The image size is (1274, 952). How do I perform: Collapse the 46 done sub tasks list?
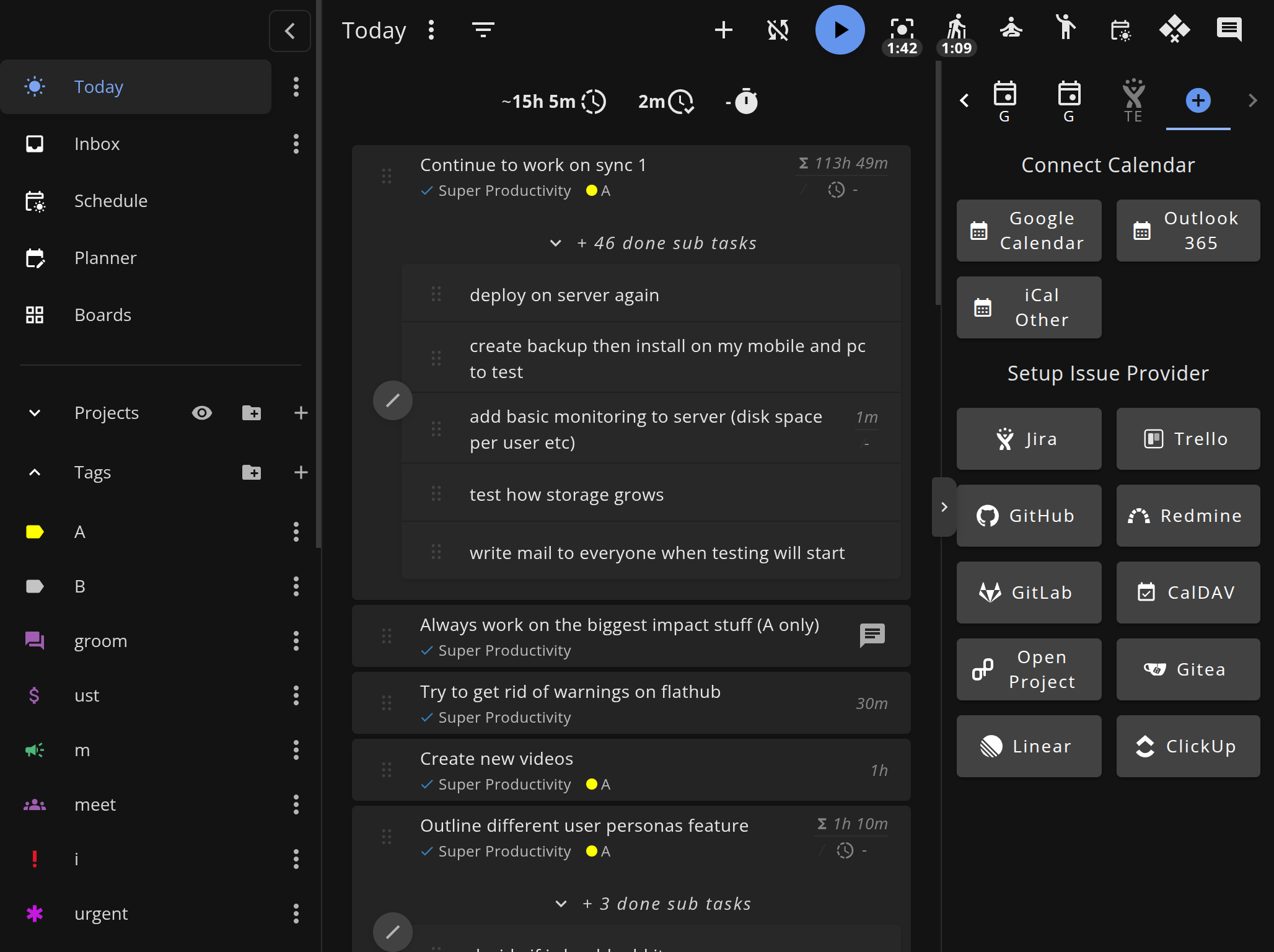(555, 243)
